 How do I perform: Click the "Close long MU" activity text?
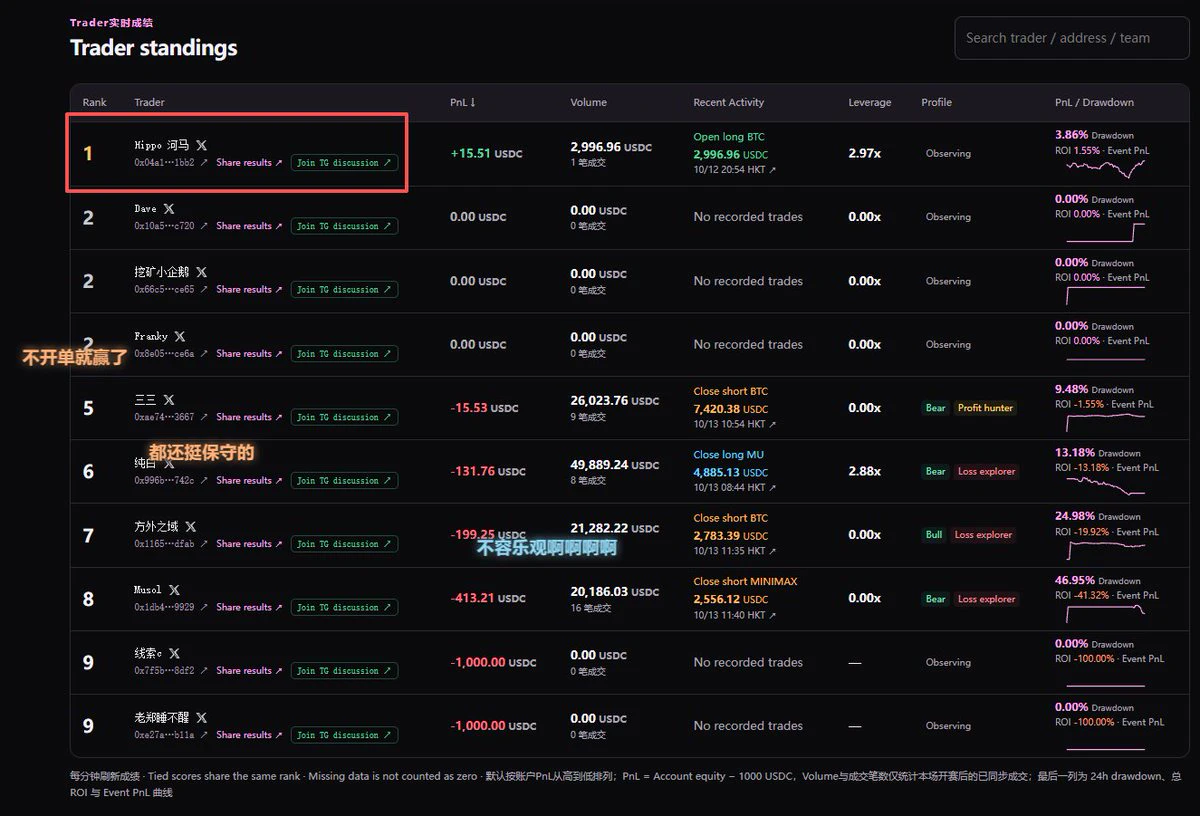tap(728, 455)
